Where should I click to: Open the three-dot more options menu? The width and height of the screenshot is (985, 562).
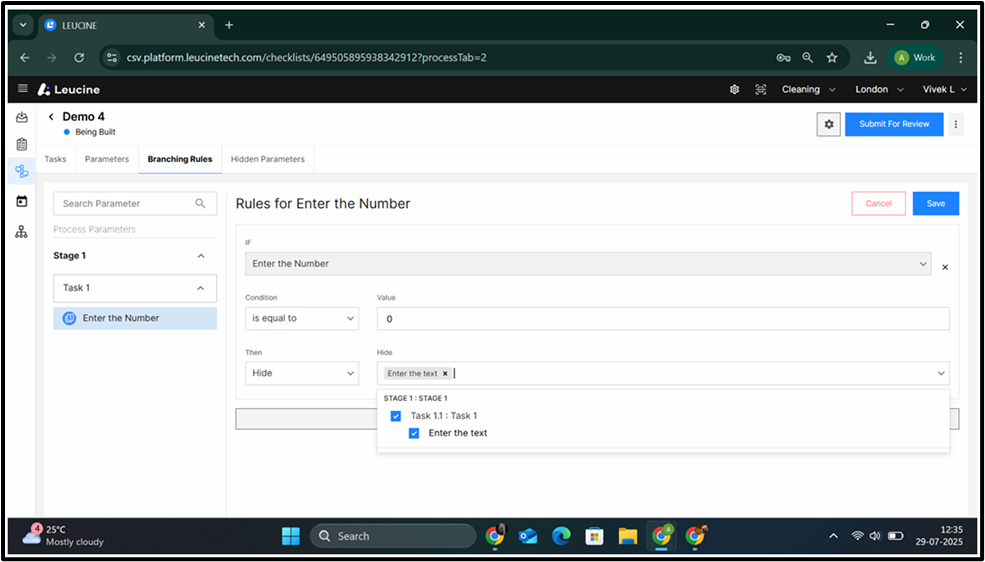click(956, 124)
